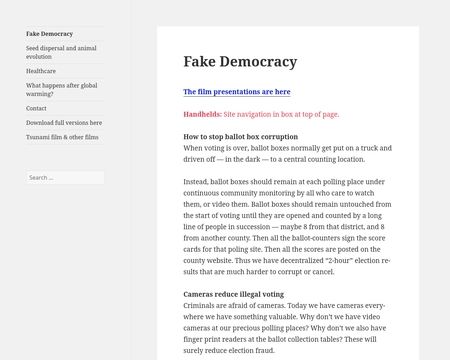Select Download full versions here link
The width and height of the screenshot is (450, 360).
pos(64,123)
